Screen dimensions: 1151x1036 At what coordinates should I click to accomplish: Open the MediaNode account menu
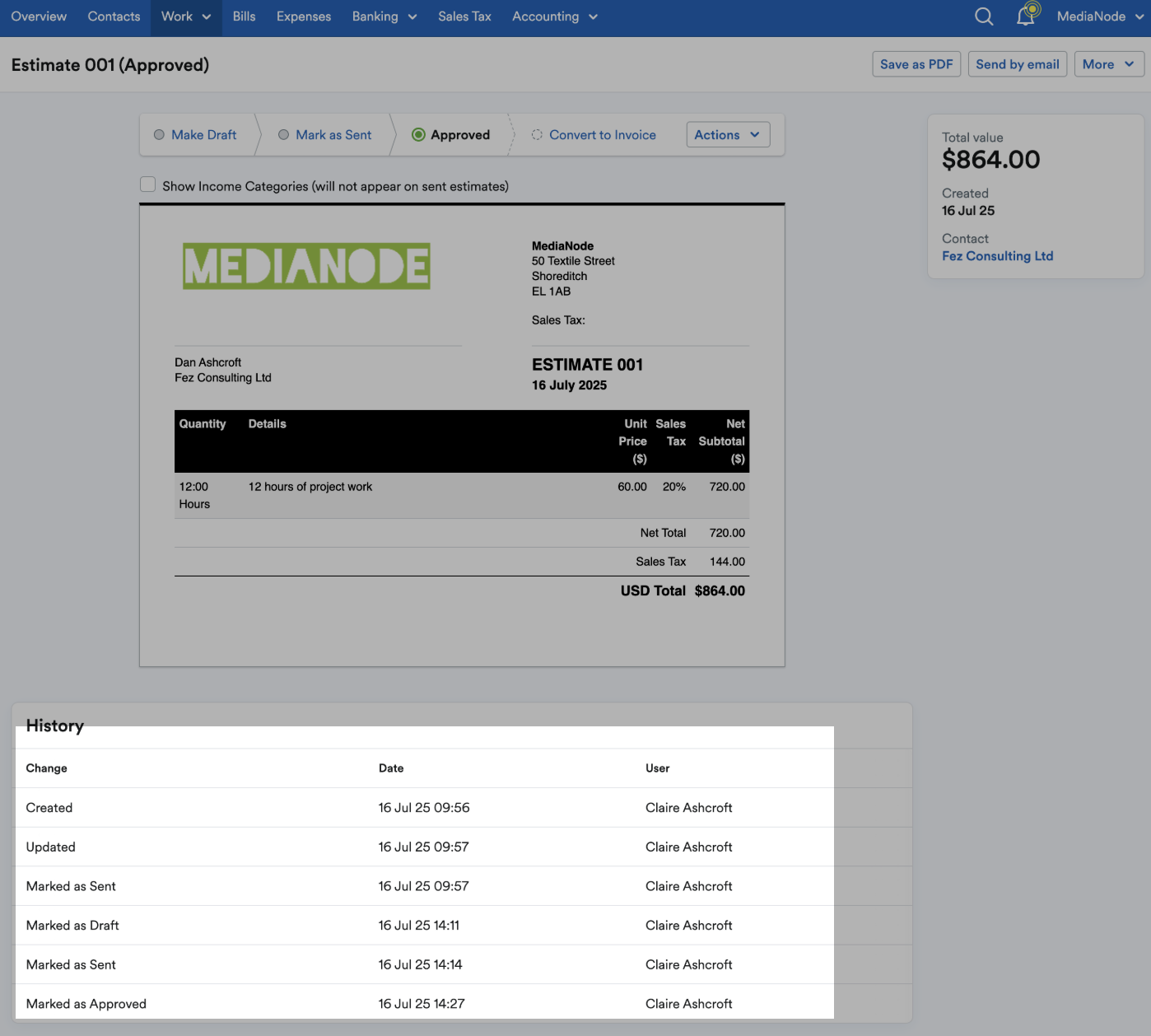pyautogui.click(x=1101, y=16)
